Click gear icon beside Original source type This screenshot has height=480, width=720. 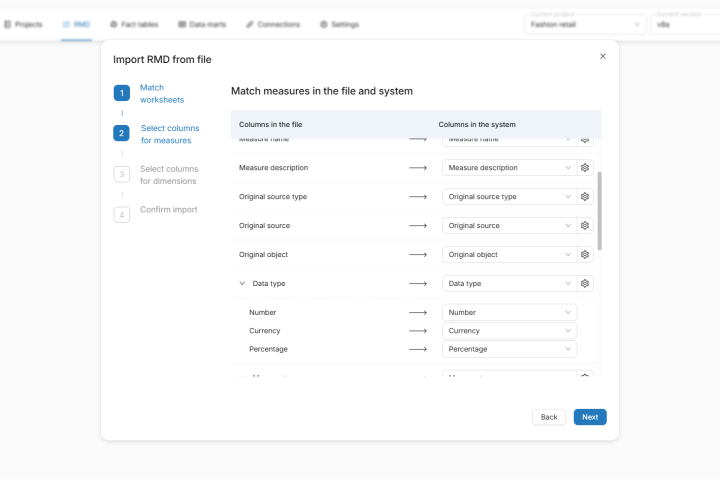coord(585,197)
